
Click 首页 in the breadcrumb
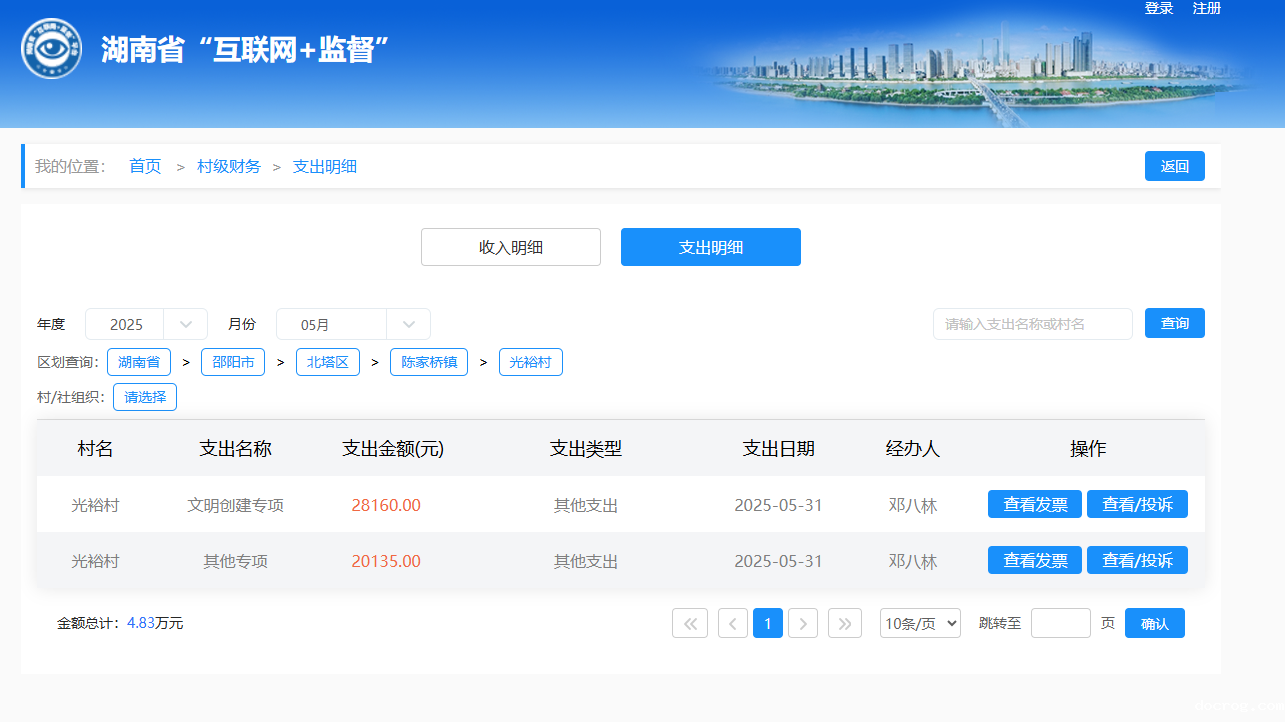pos(145,166)
